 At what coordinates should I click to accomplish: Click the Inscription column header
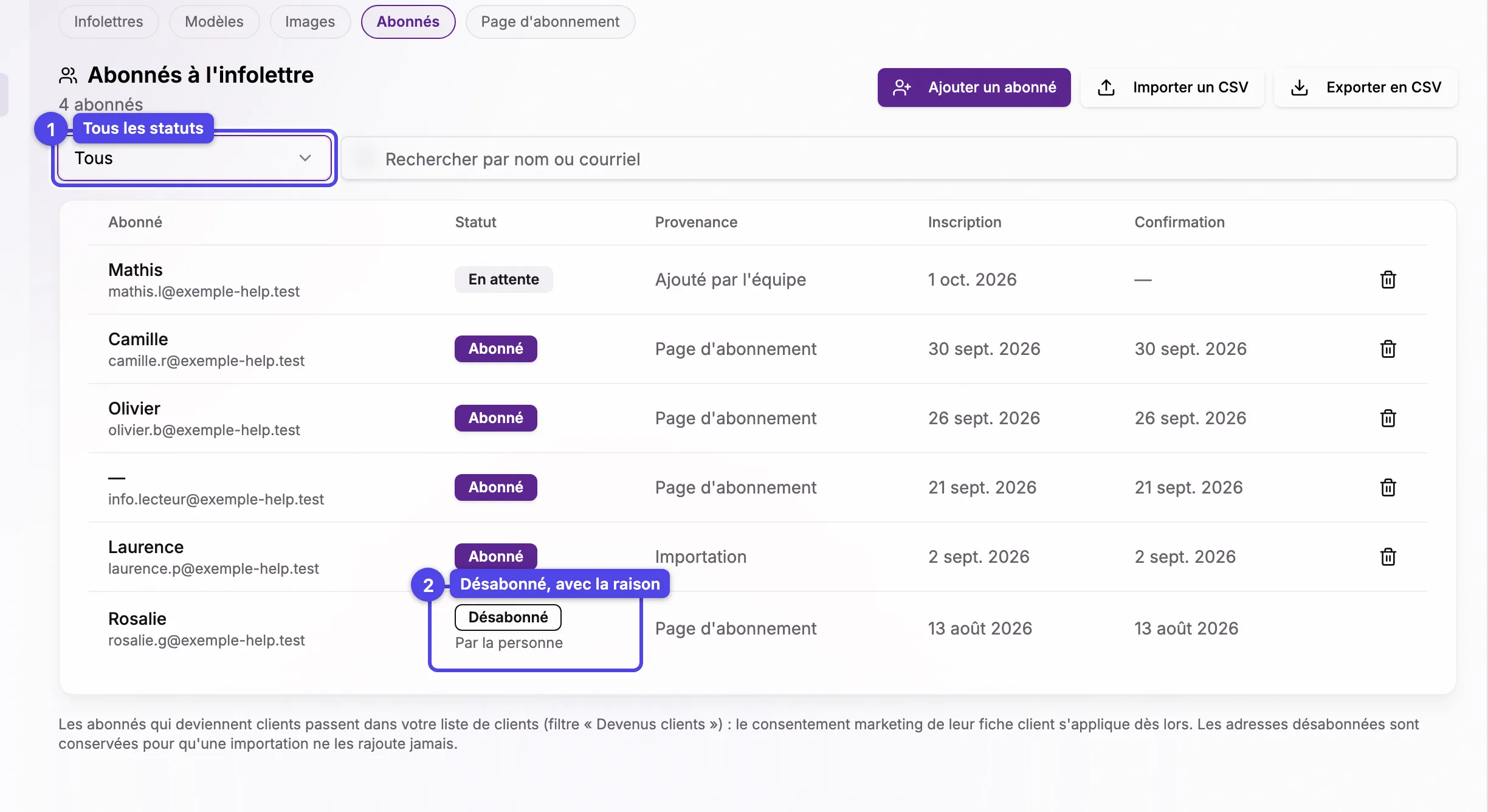964,222
